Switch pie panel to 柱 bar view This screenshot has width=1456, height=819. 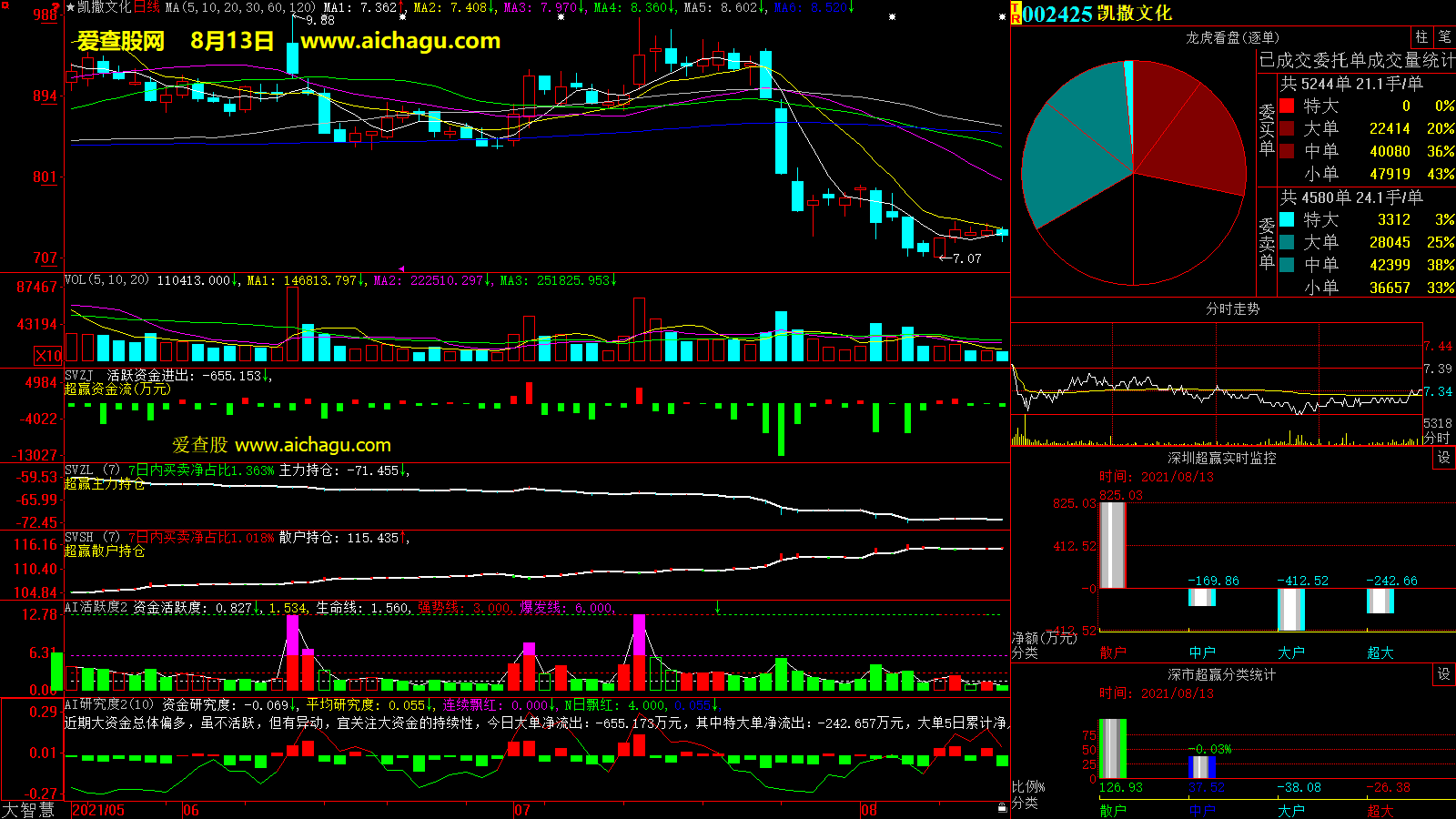(x=1421, y=37)
